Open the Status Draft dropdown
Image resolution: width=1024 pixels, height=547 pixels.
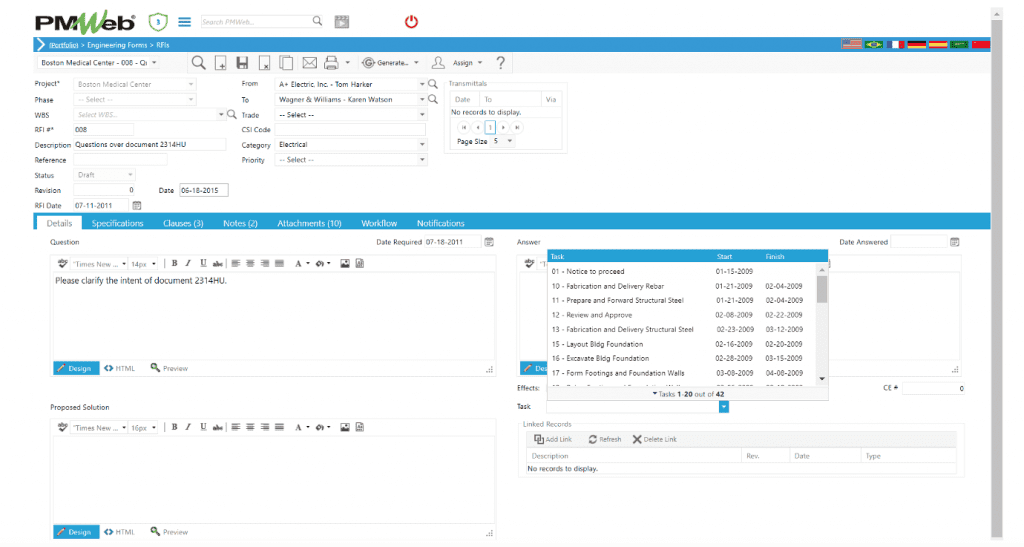(x=130, y=175)
